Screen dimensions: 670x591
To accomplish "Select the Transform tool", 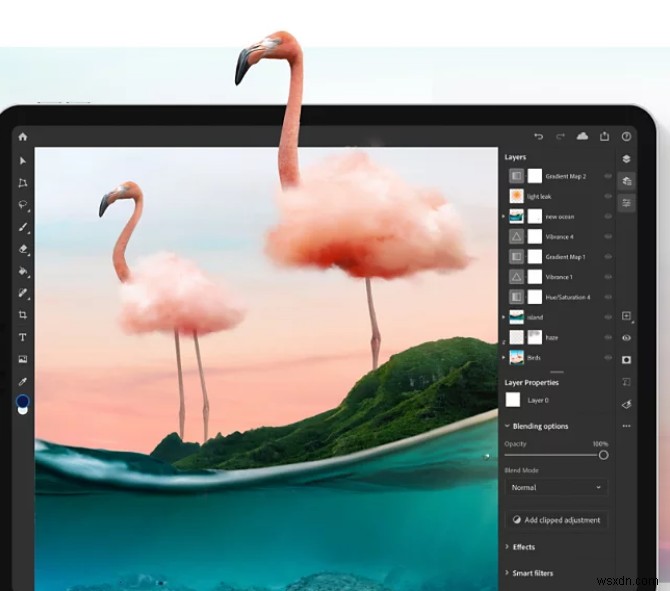I will click(x=23, y=183).
